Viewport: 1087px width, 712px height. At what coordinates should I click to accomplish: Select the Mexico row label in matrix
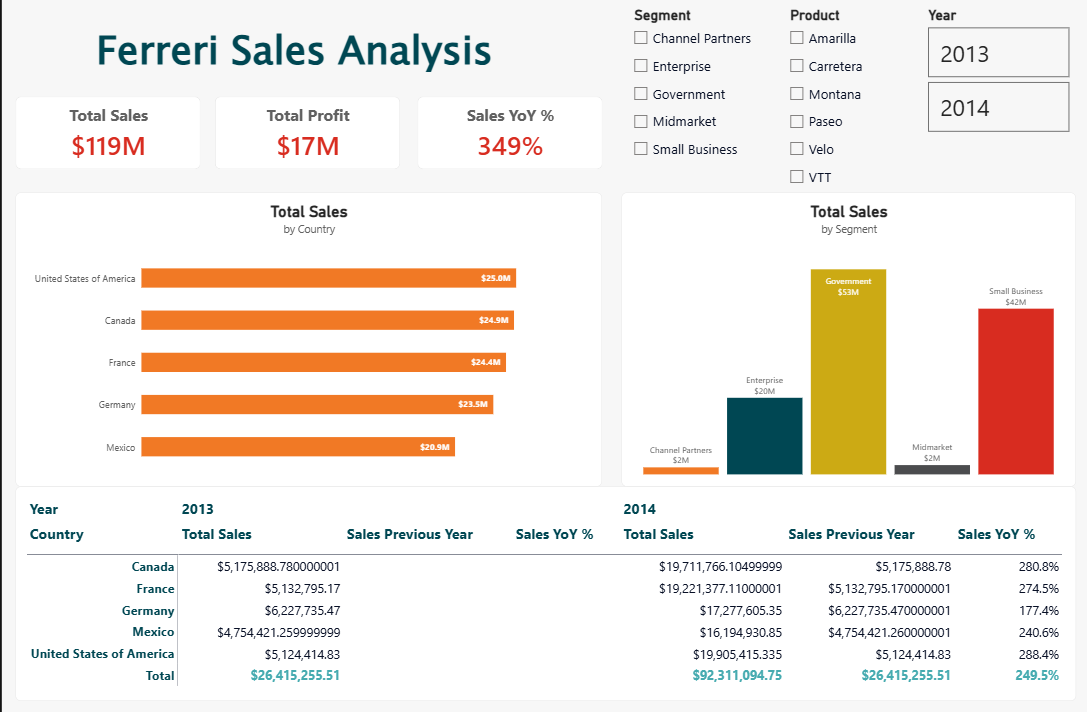coord(153,632)
